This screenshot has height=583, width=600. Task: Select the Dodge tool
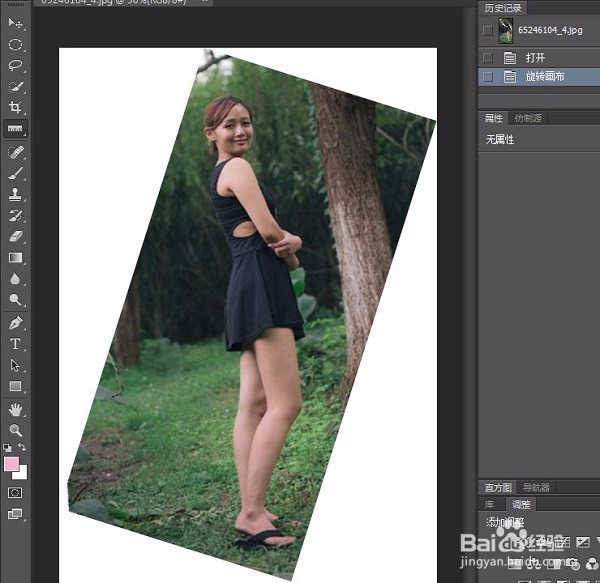(15, 300)
